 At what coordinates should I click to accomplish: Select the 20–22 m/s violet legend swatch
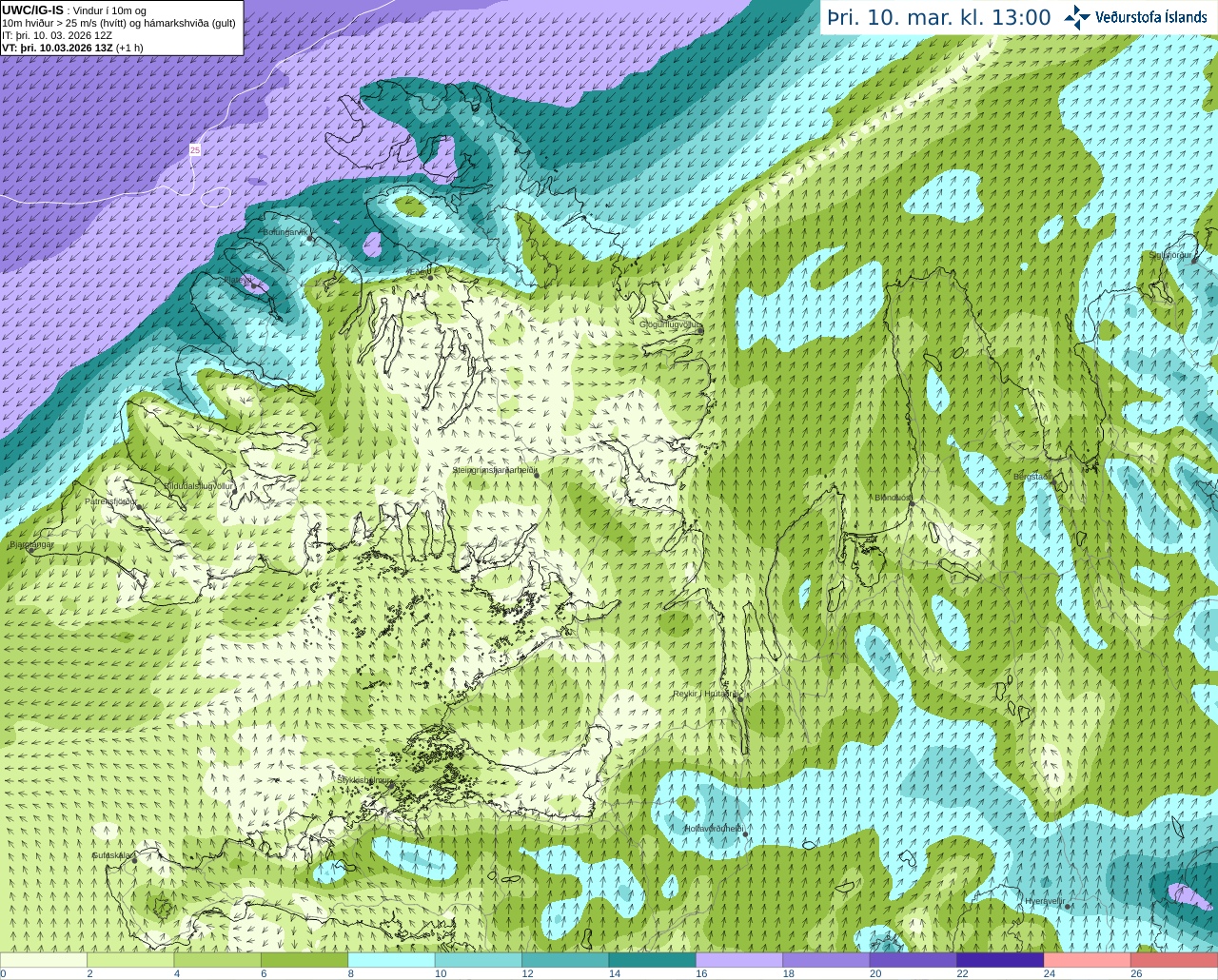coord(913,960)
